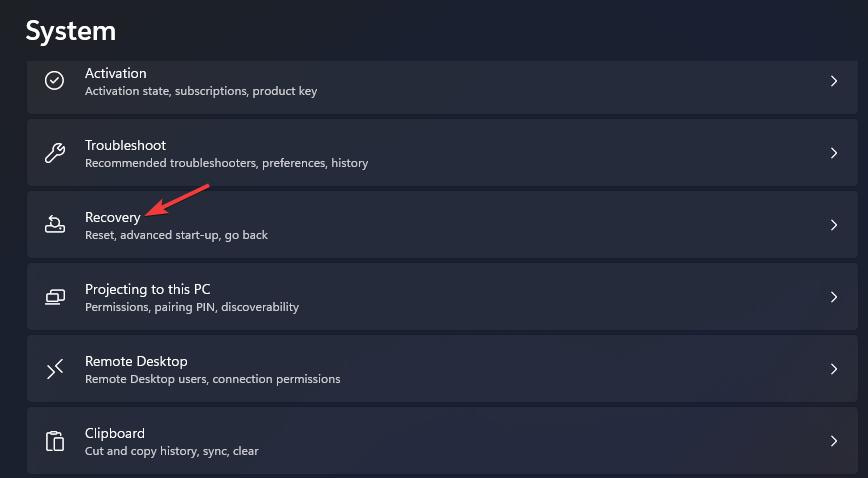
Task: Click 'Reset, advanced start-up, go back' description
Action: point(176,235)
